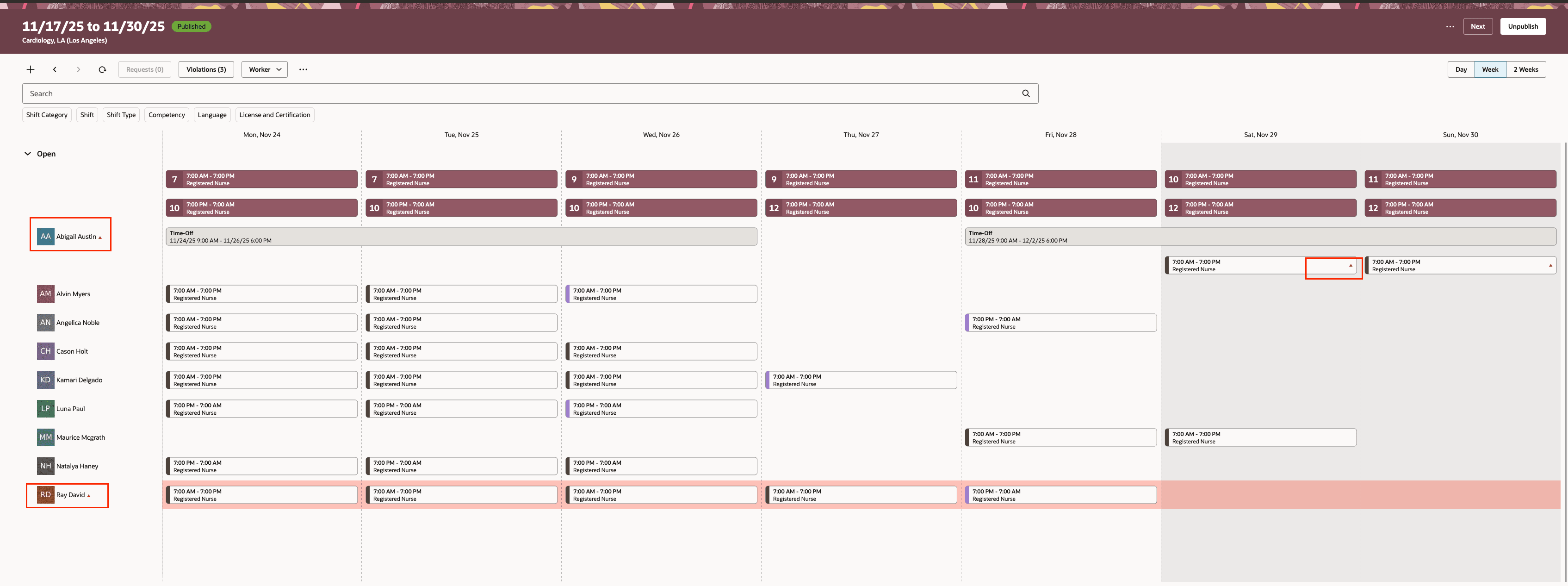Image resolution: width=1568 pixels, height=586 pixels.
Task: Open the search magnifier icon
Action: click(1026, 93)
